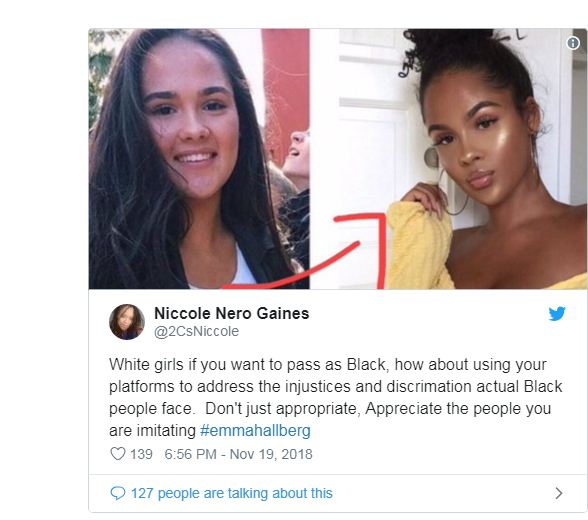Viewport: 588px width, 520px height.
Task: Click the info icon on the tweet image
Action: click(x=573, y=43)
